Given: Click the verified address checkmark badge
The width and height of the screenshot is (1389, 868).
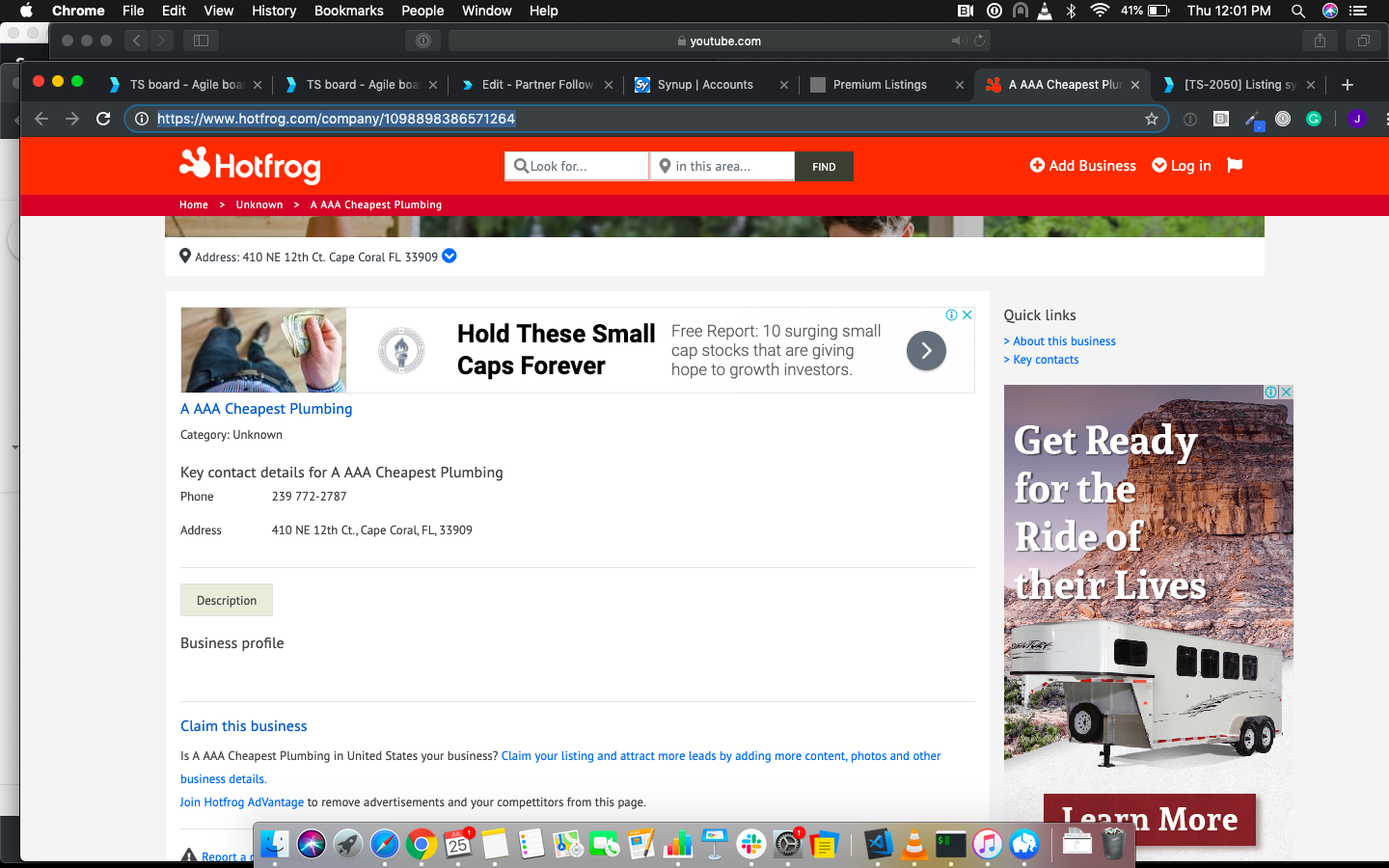Looking at the screenshot, I should tap(449, 257).
